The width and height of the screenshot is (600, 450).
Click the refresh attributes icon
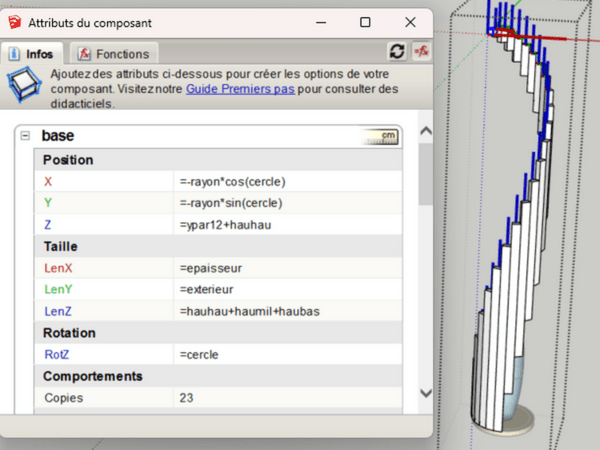coord(397,51)
